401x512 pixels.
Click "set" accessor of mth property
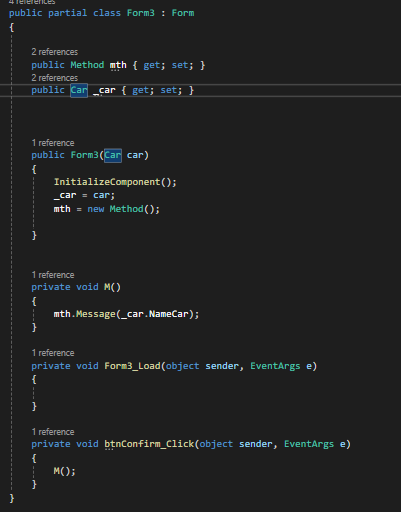click(x=181, y=65)
